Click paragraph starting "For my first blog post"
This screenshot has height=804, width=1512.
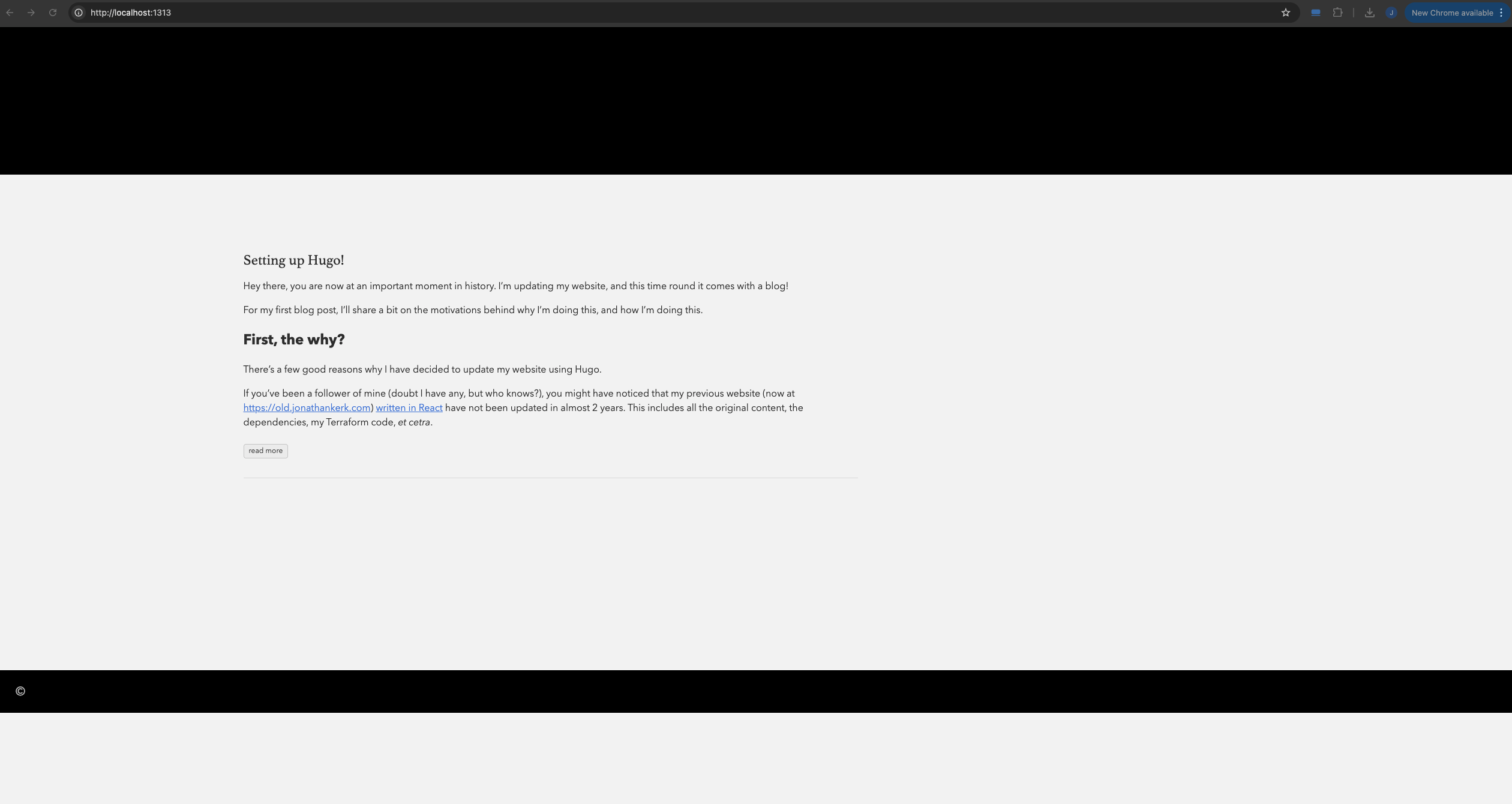473,310
